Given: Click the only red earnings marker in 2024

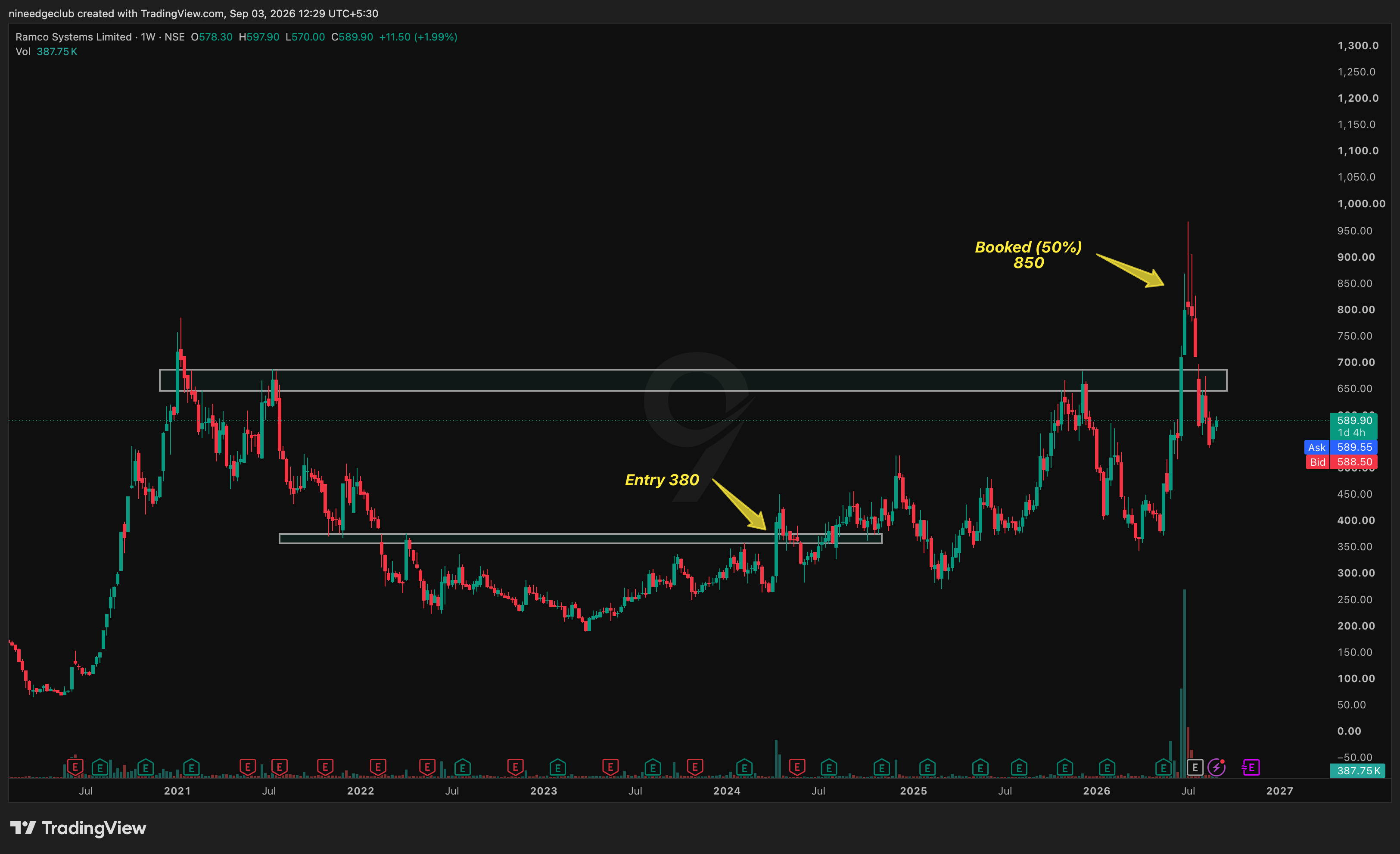Looking at the screenshot, I should pyautogui.click(x=797, y=768).
